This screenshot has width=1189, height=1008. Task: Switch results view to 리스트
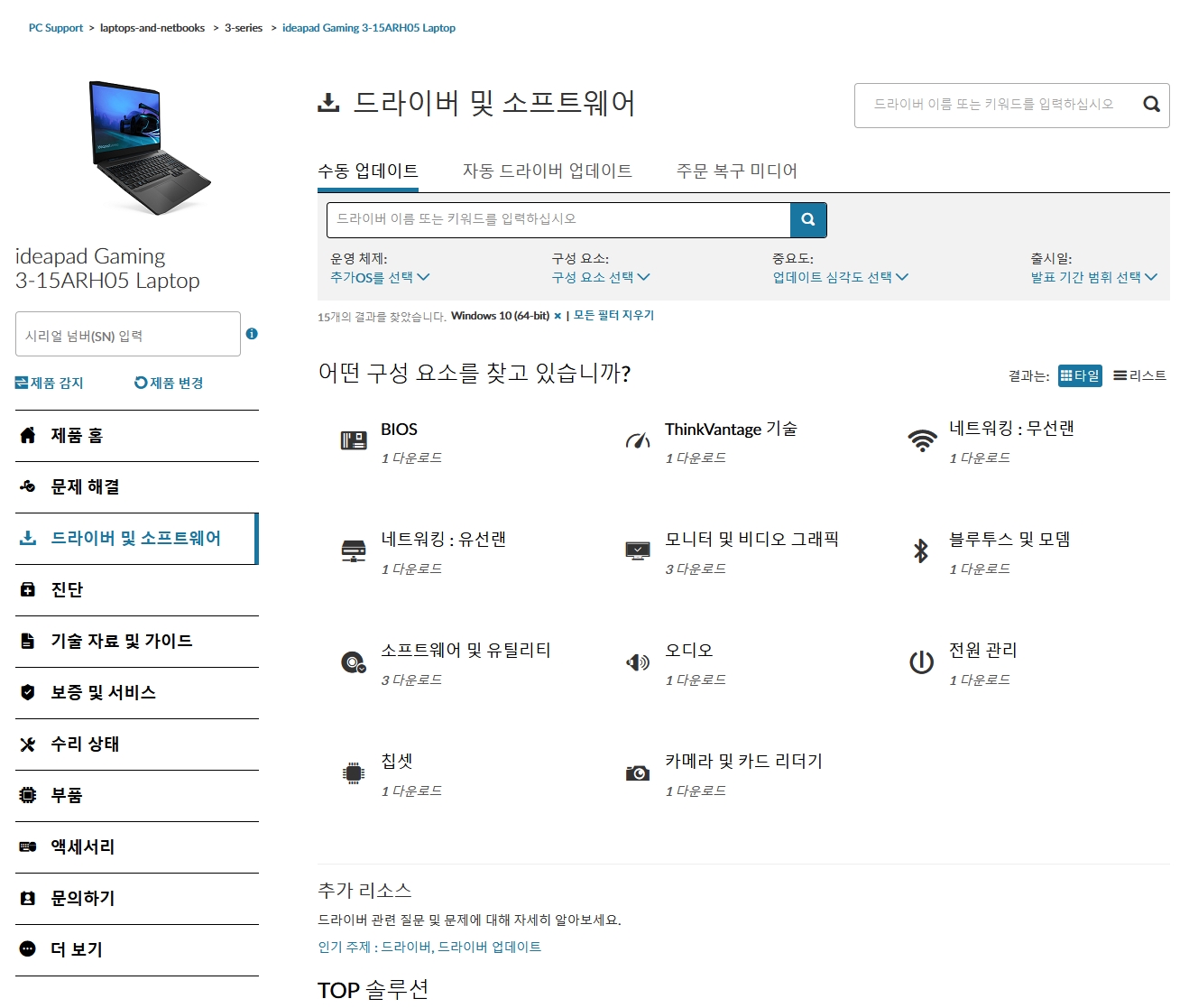click(x=1139, y=375)
